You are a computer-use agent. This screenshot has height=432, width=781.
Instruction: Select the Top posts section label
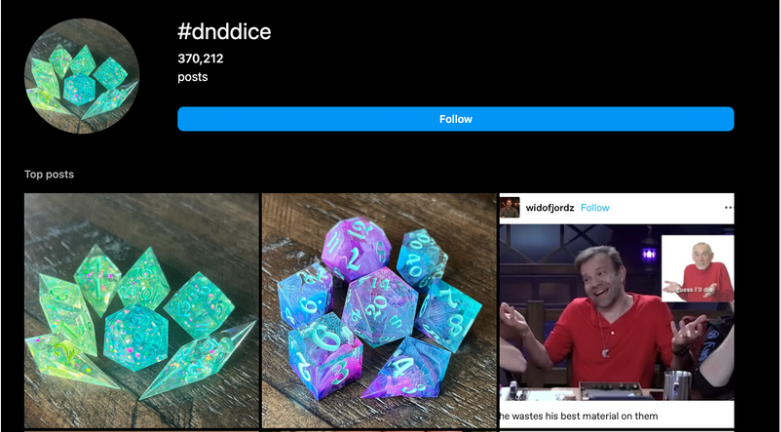click(49, 174)
